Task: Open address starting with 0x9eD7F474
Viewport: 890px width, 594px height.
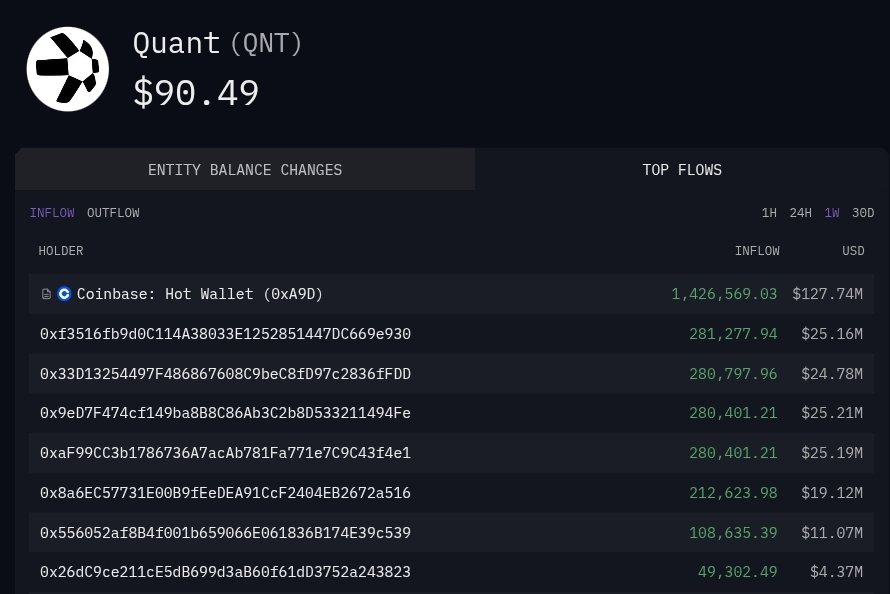Action: click(x=225, y=413)
